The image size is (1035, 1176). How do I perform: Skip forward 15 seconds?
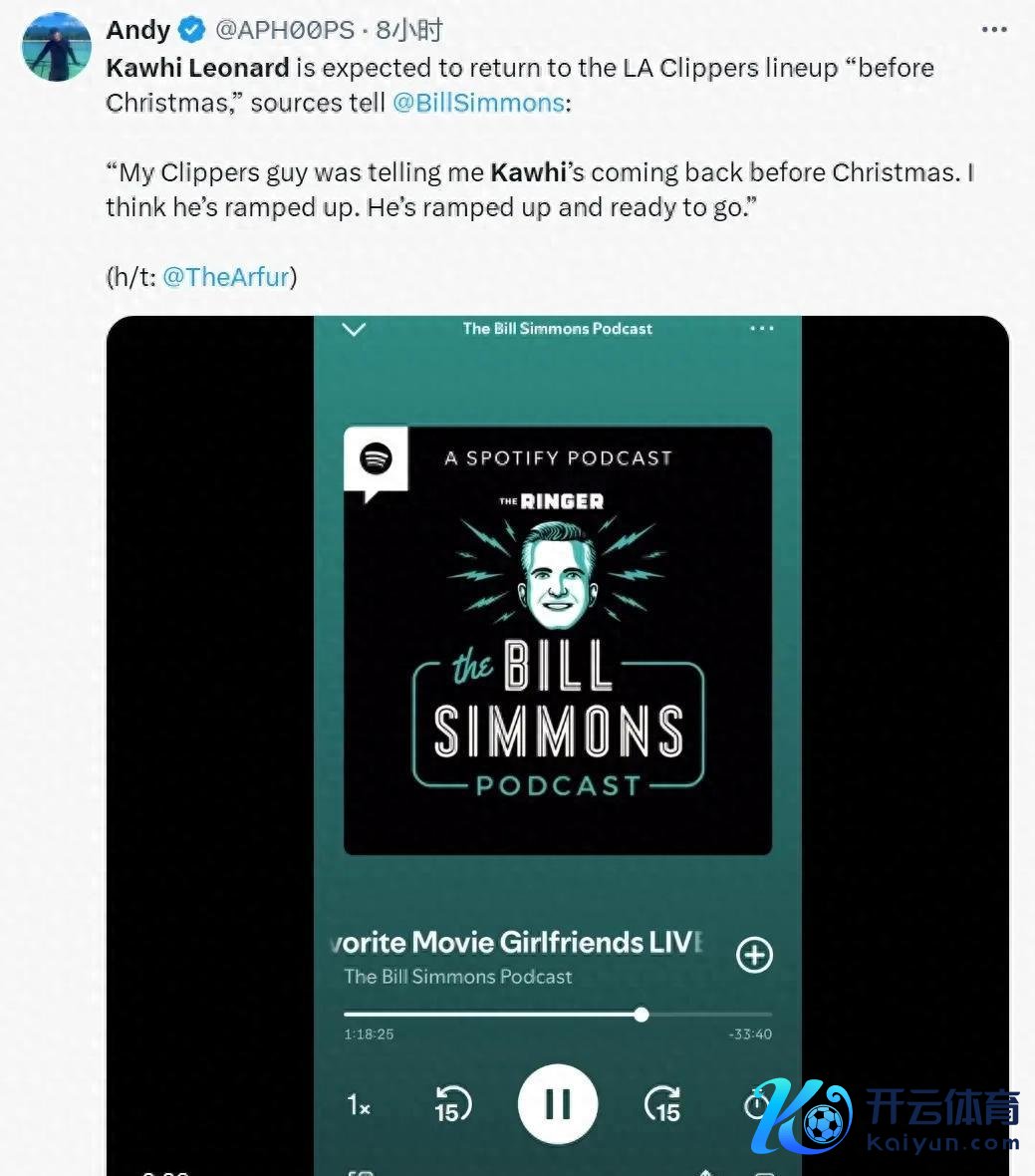663,1104
